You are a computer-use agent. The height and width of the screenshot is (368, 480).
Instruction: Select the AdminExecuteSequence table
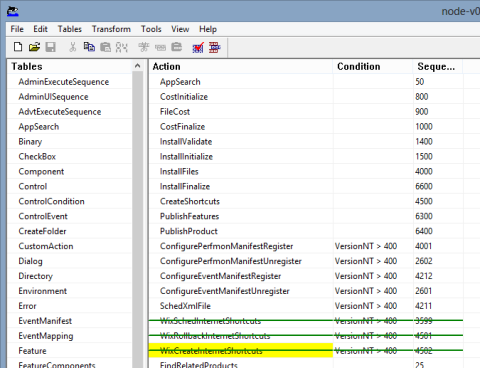(64, 82)
